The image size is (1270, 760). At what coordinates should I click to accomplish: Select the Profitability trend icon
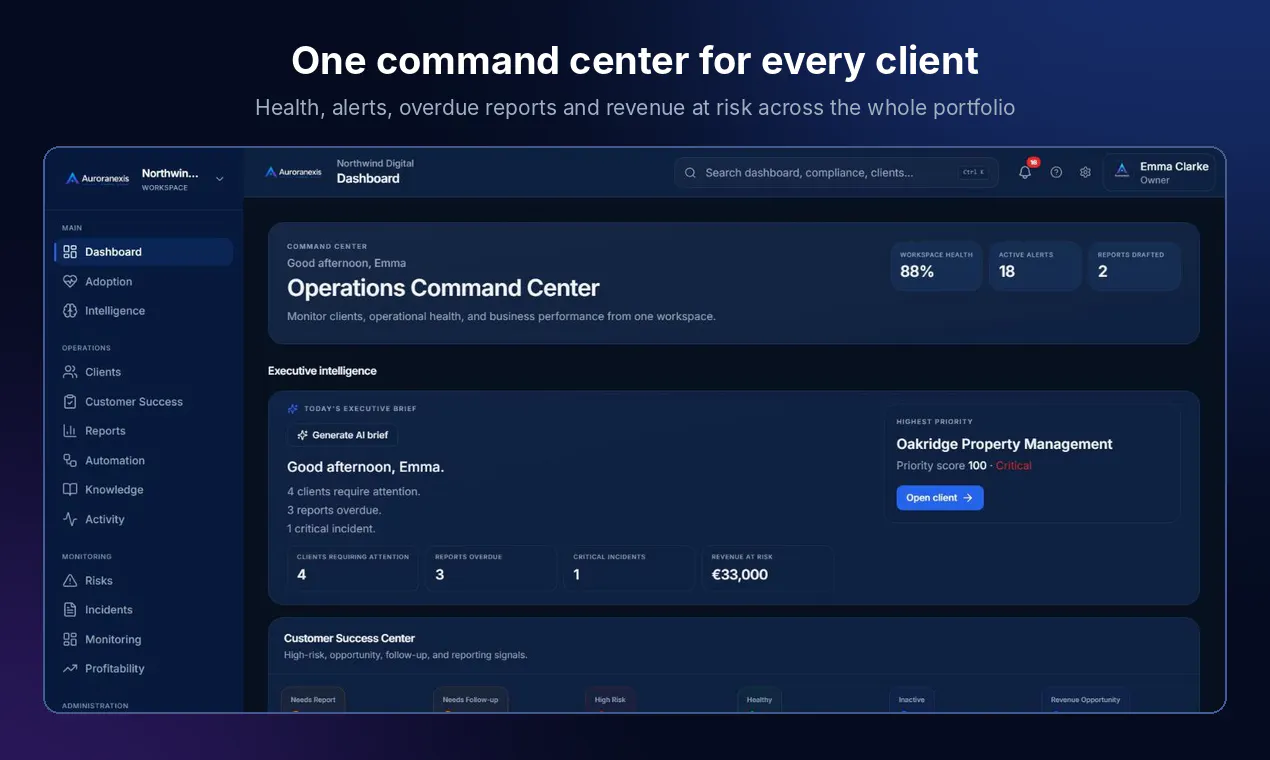click(70, 669)
